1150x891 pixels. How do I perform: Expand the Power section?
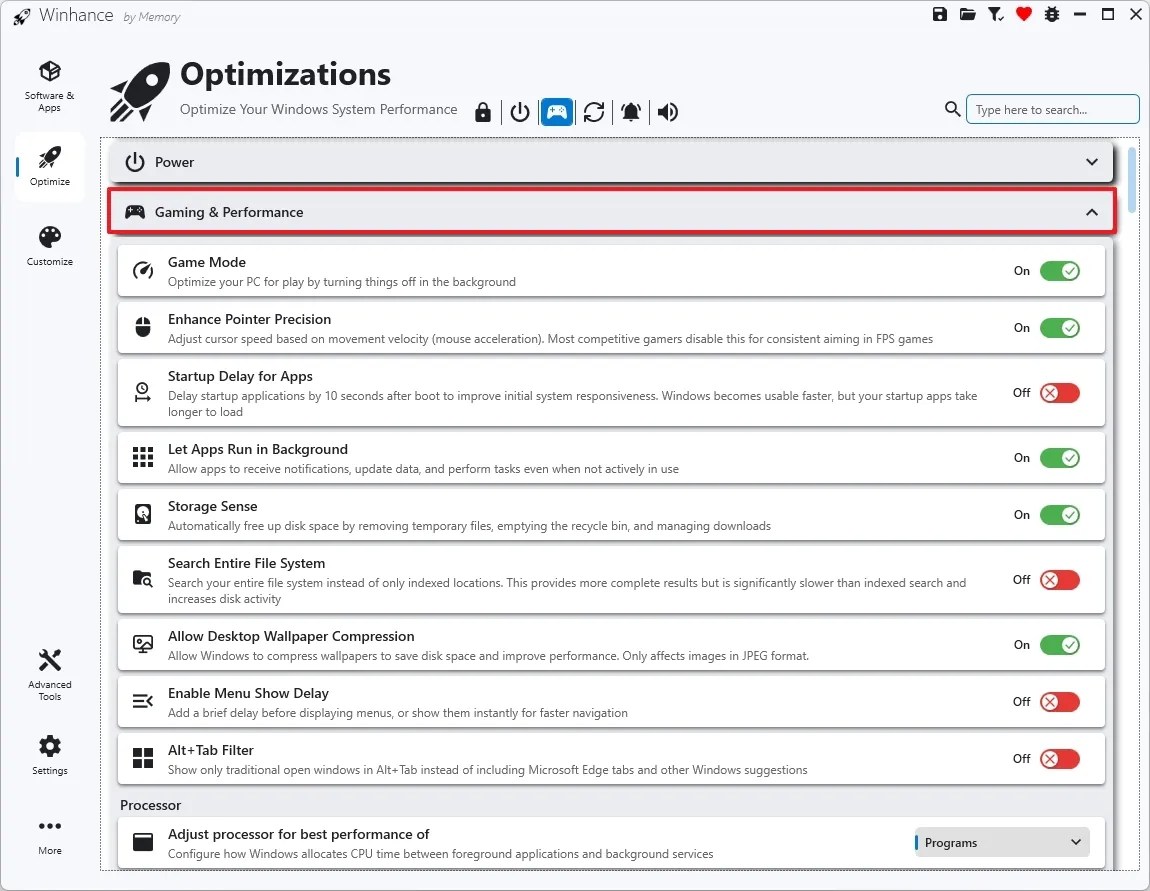click(x=1092, y=161)
